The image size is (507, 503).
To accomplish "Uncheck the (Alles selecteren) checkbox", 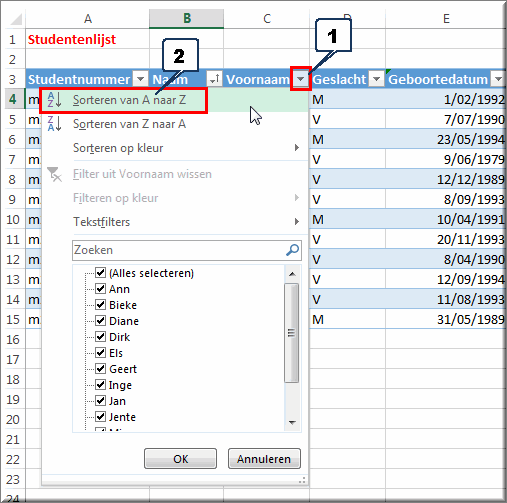I will click(100, 272).
